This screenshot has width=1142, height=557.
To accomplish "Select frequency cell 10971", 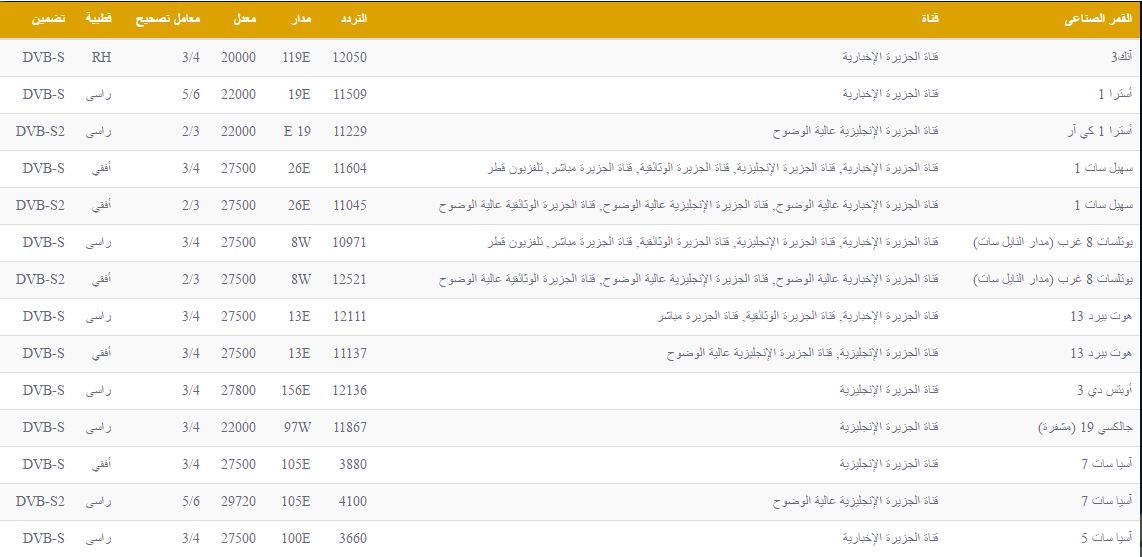I will pos(350,242).
